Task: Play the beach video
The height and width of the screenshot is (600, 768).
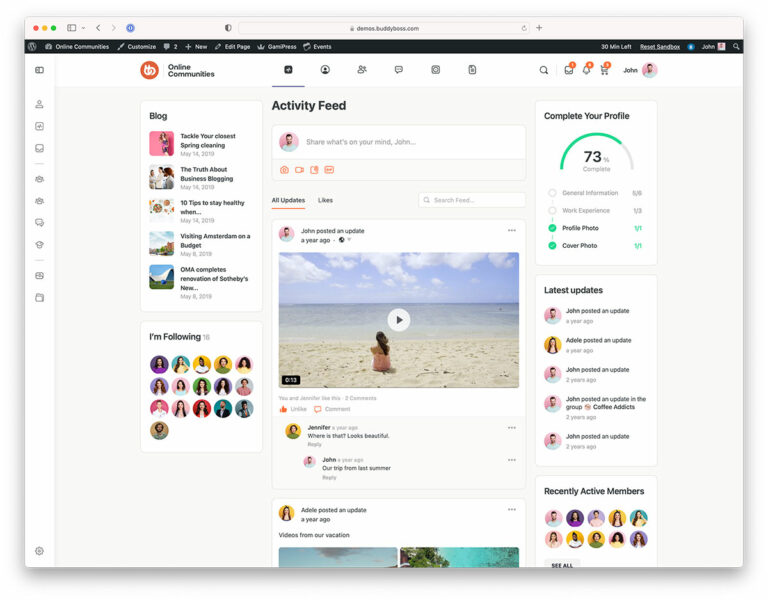Action: pyautogui.click(x=398, y=320)
